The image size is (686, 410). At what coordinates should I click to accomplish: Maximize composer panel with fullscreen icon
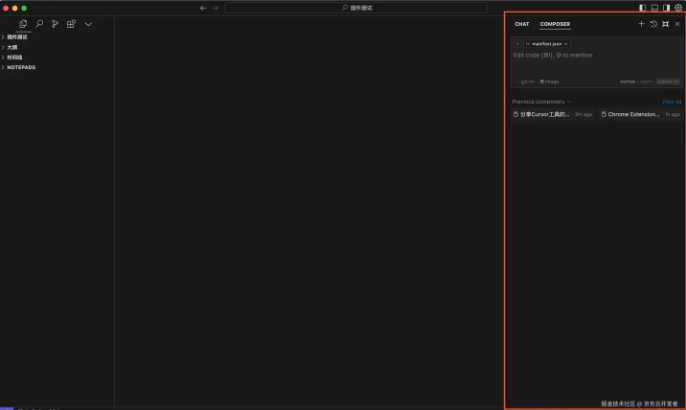(665, 24)
